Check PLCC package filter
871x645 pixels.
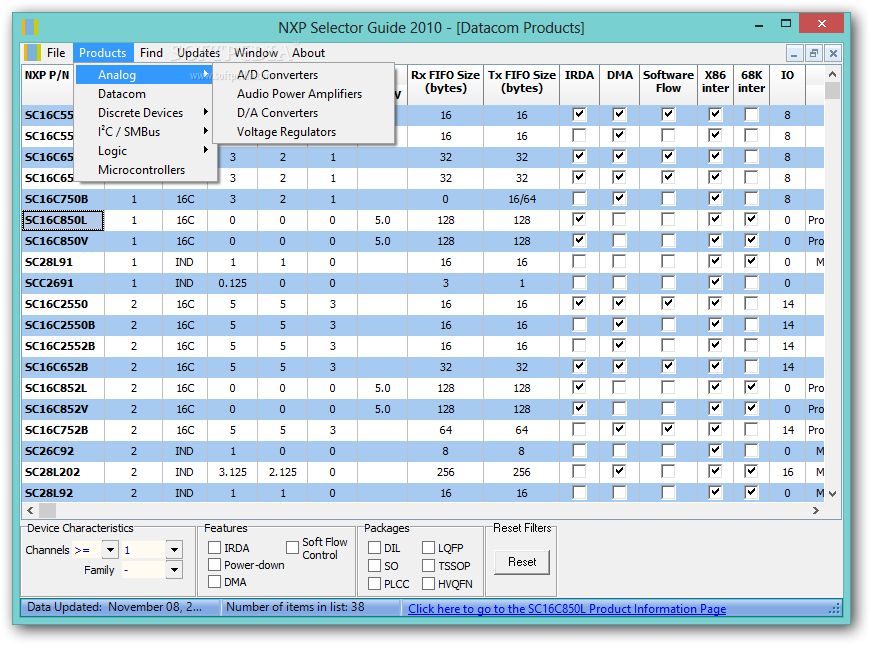pos(374,583)
